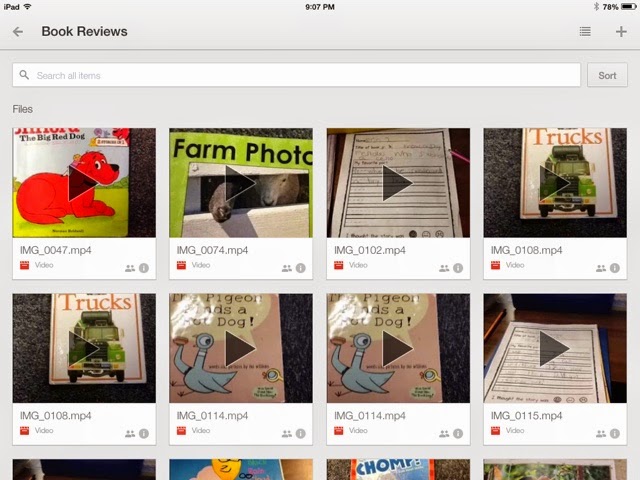Screen dimensions: 640x480
Task: Select file name IMG_0074.mp4
Action: point(212,250)
